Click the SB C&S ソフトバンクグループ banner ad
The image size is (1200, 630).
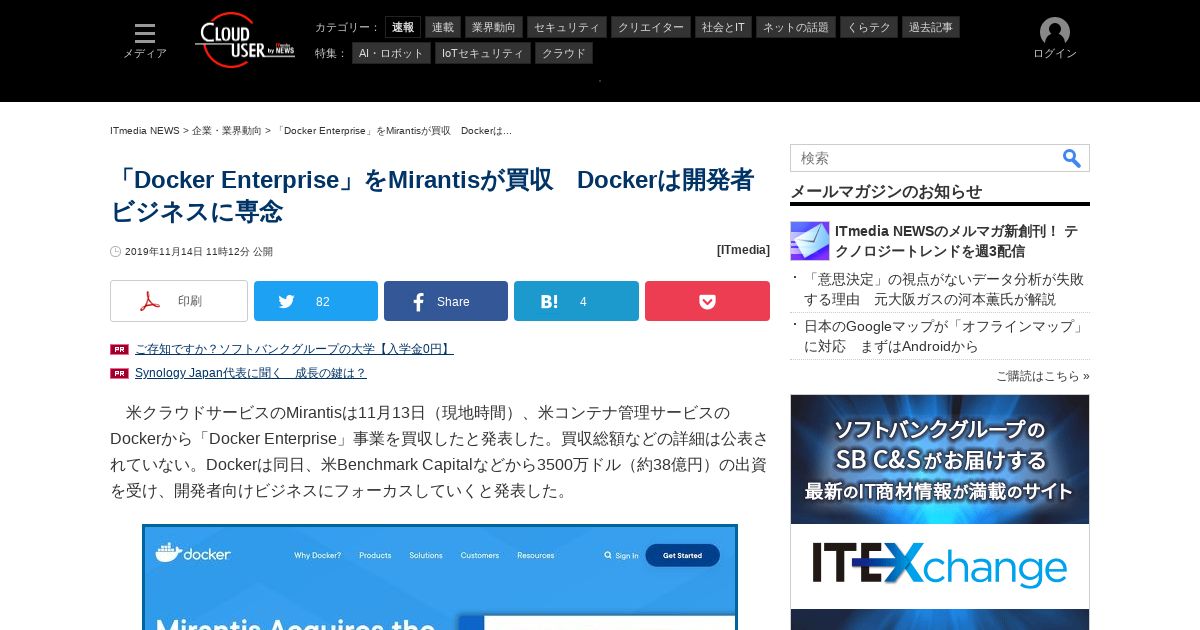(940, 459)
